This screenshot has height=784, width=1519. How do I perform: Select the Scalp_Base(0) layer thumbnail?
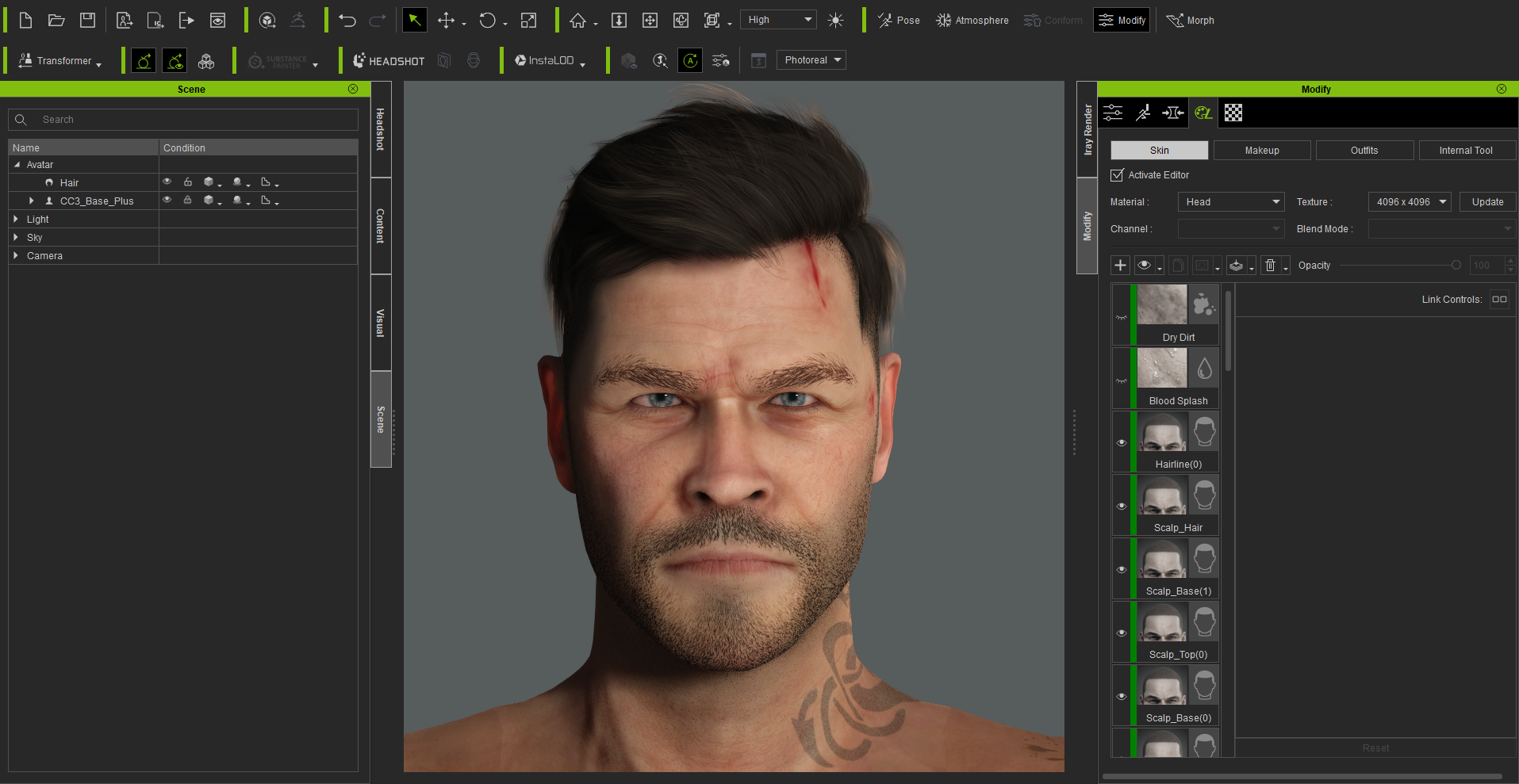coord(1162,686)
